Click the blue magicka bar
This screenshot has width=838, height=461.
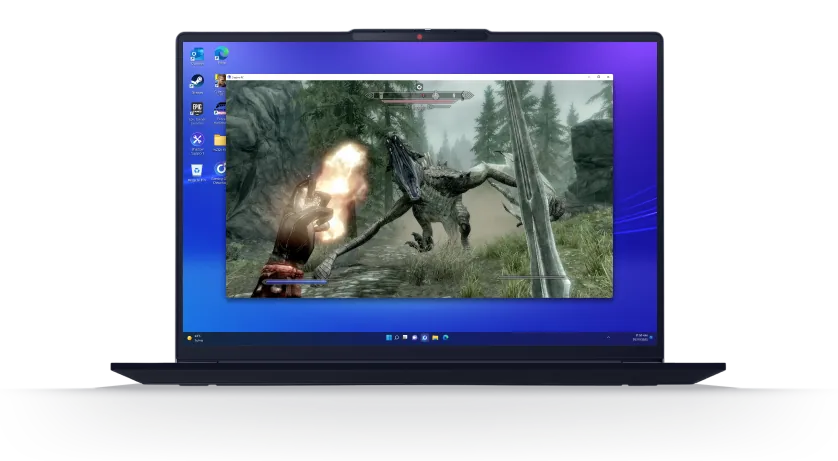(296, 282)
